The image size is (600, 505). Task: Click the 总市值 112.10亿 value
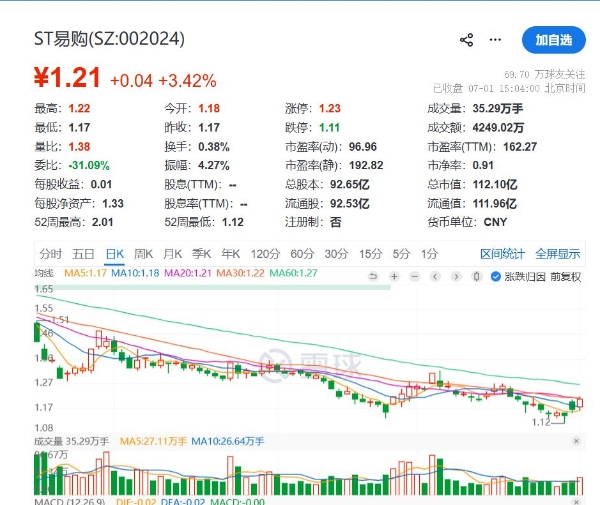coord(495,185)
